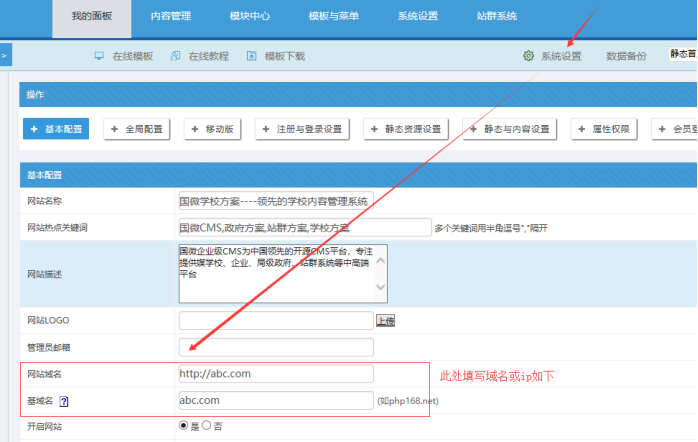Click the 网站域名 input field

(x=275, y=374)
